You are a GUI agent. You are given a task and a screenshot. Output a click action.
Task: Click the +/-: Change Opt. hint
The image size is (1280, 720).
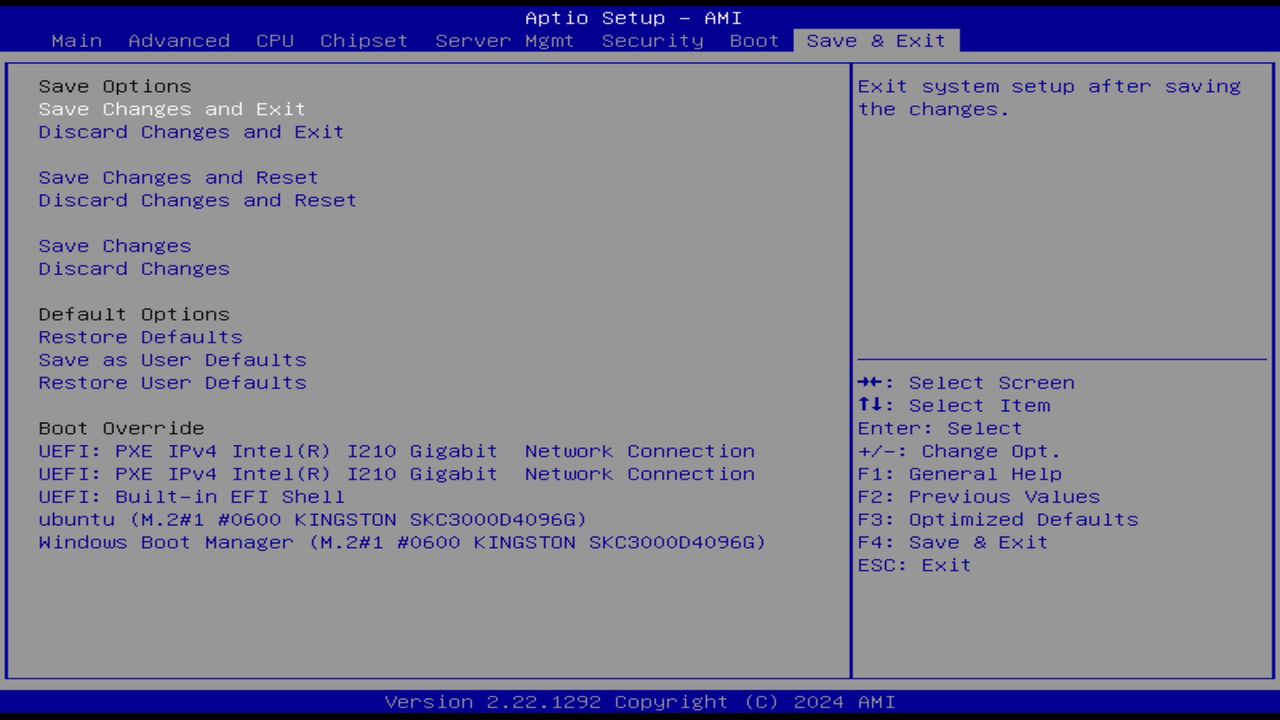coord(959,451)
